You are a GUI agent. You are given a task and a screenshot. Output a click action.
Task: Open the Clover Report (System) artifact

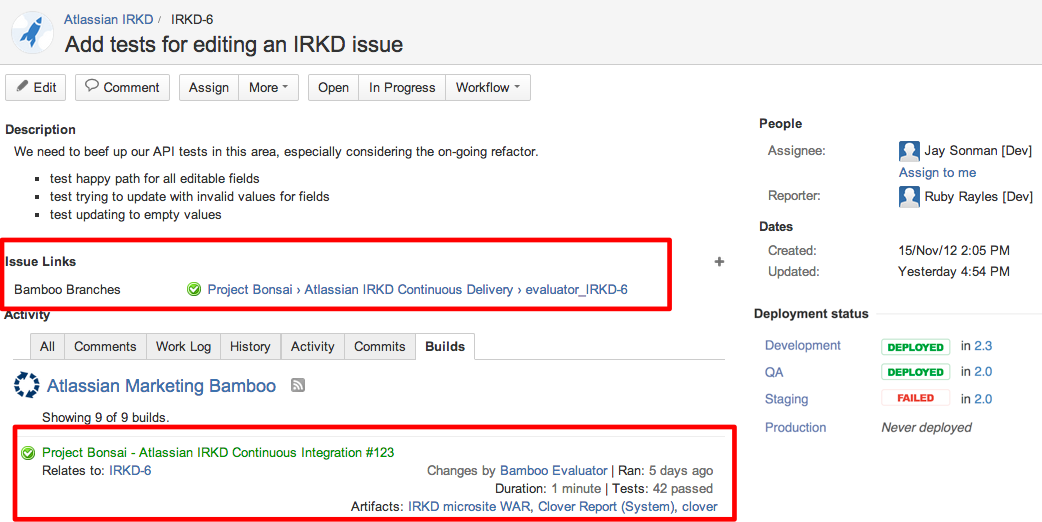pyautogui.click(x=606, y=507)
